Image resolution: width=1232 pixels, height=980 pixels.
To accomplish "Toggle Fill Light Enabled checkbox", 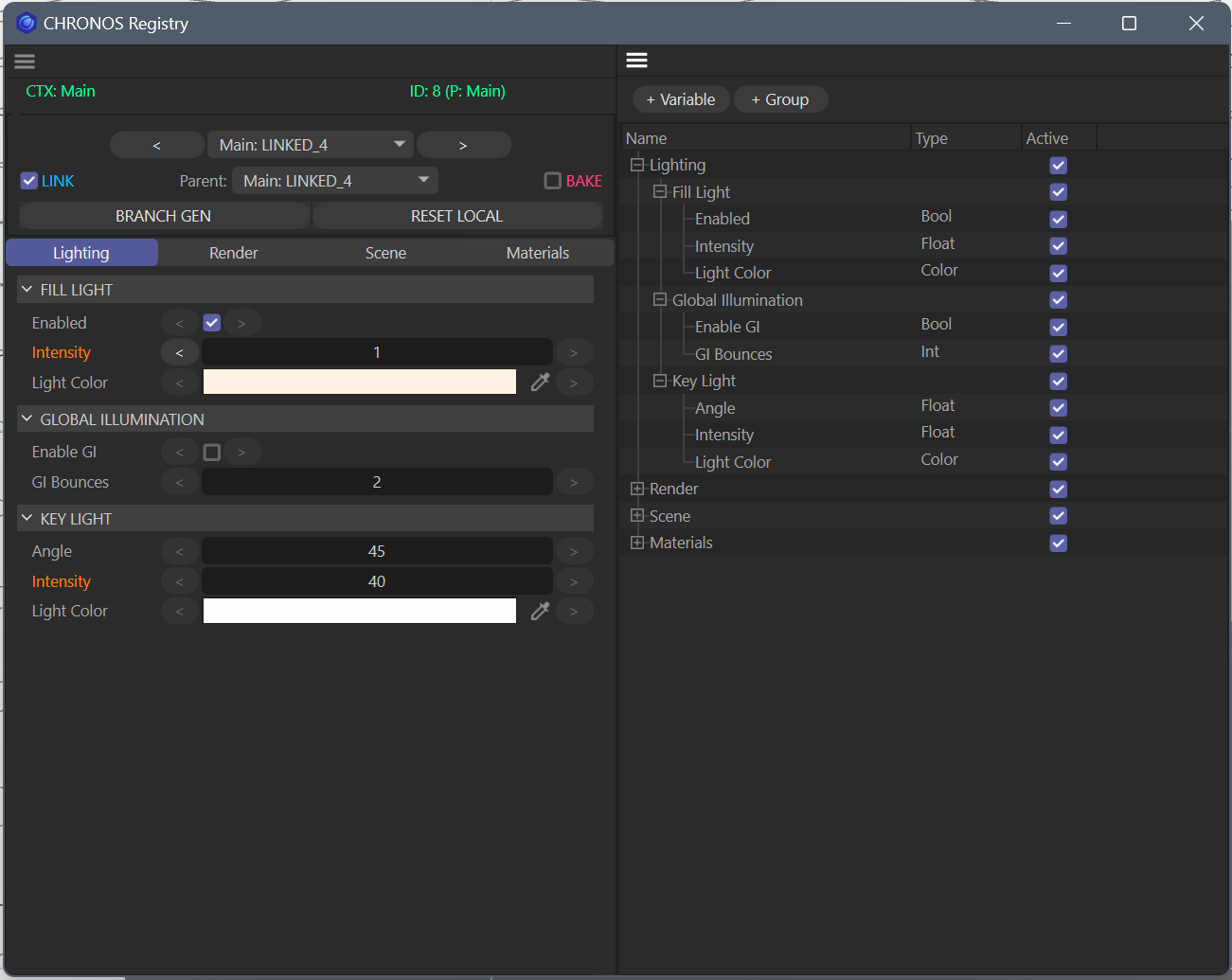I will click(x=212, y=323).
